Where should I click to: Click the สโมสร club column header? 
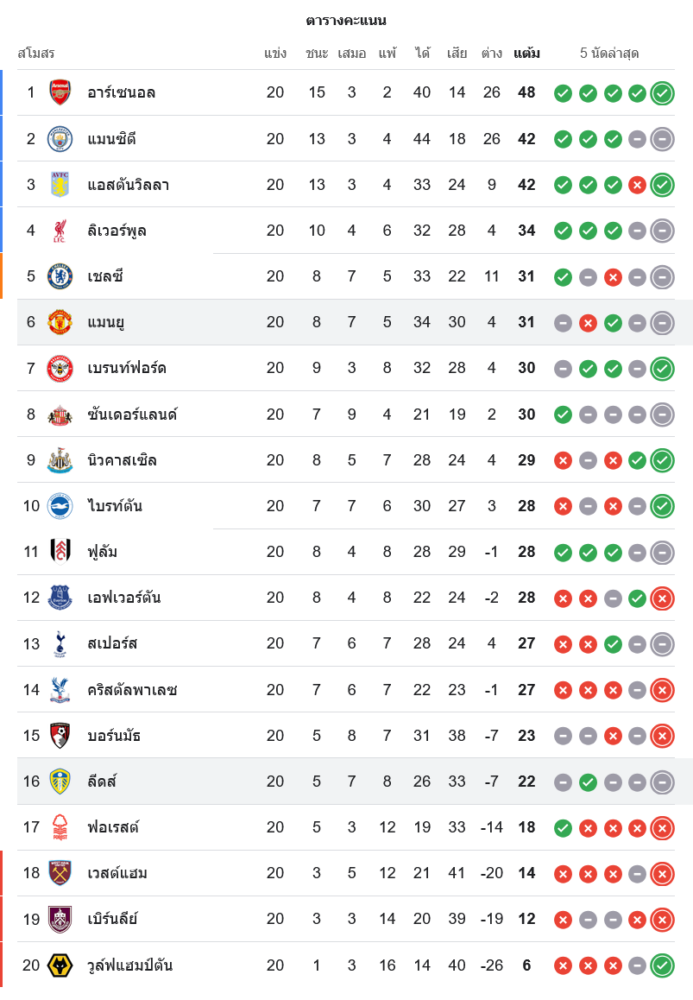(36, 53)
